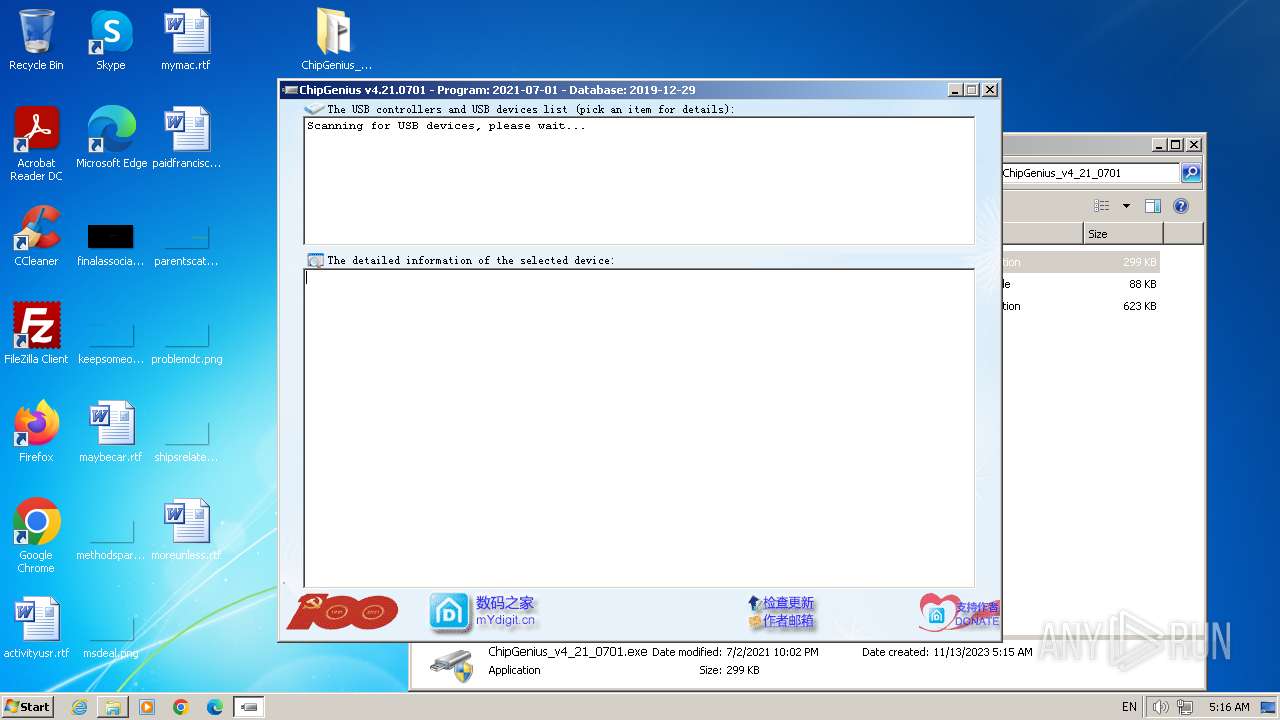Viewport: 1280px width, 720px height.
Task: Launch Firefox desktop shortcut
Action: point(36,432)
